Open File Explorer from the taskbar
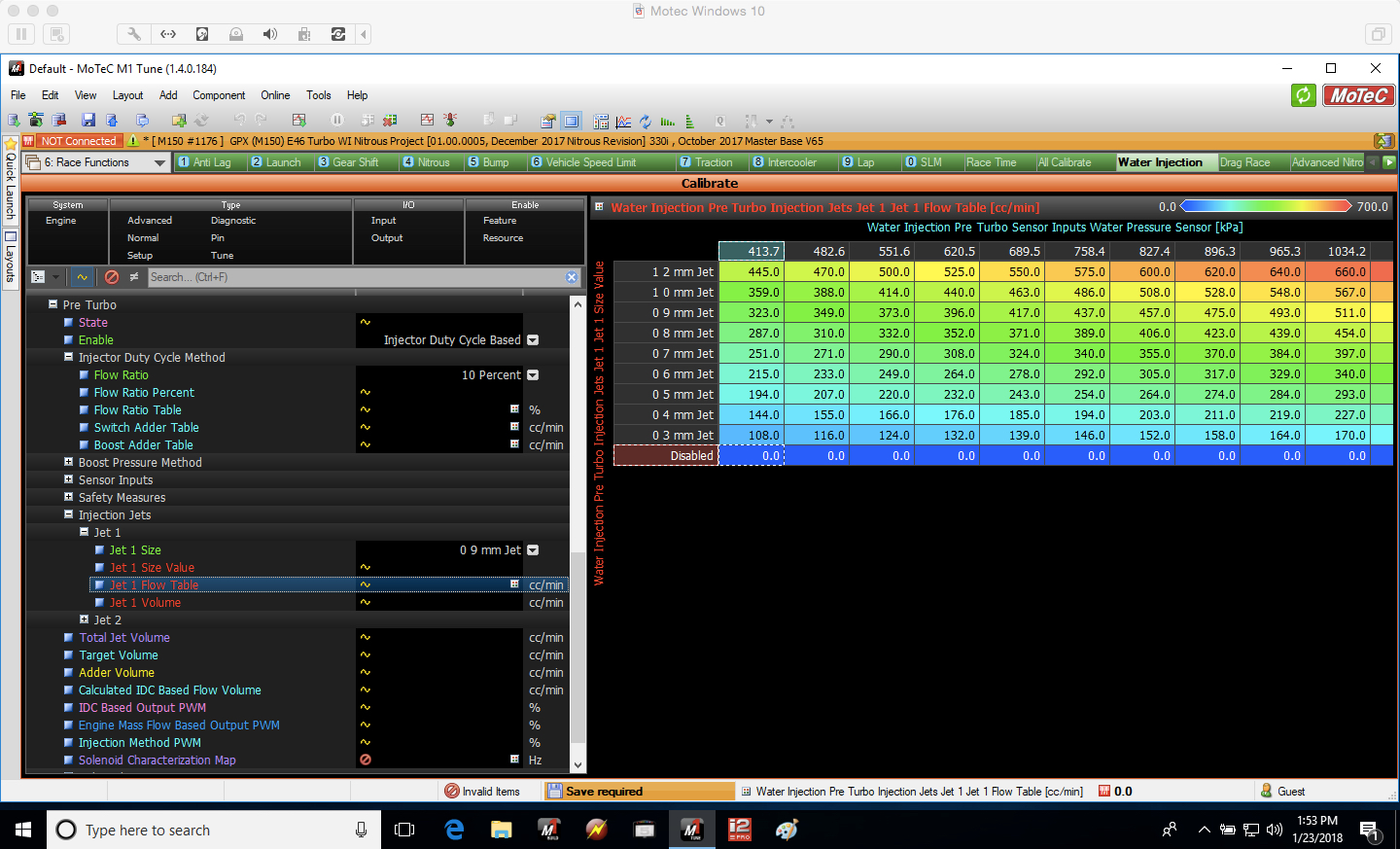Screen dimensions: 1400x849 (502, 830)
